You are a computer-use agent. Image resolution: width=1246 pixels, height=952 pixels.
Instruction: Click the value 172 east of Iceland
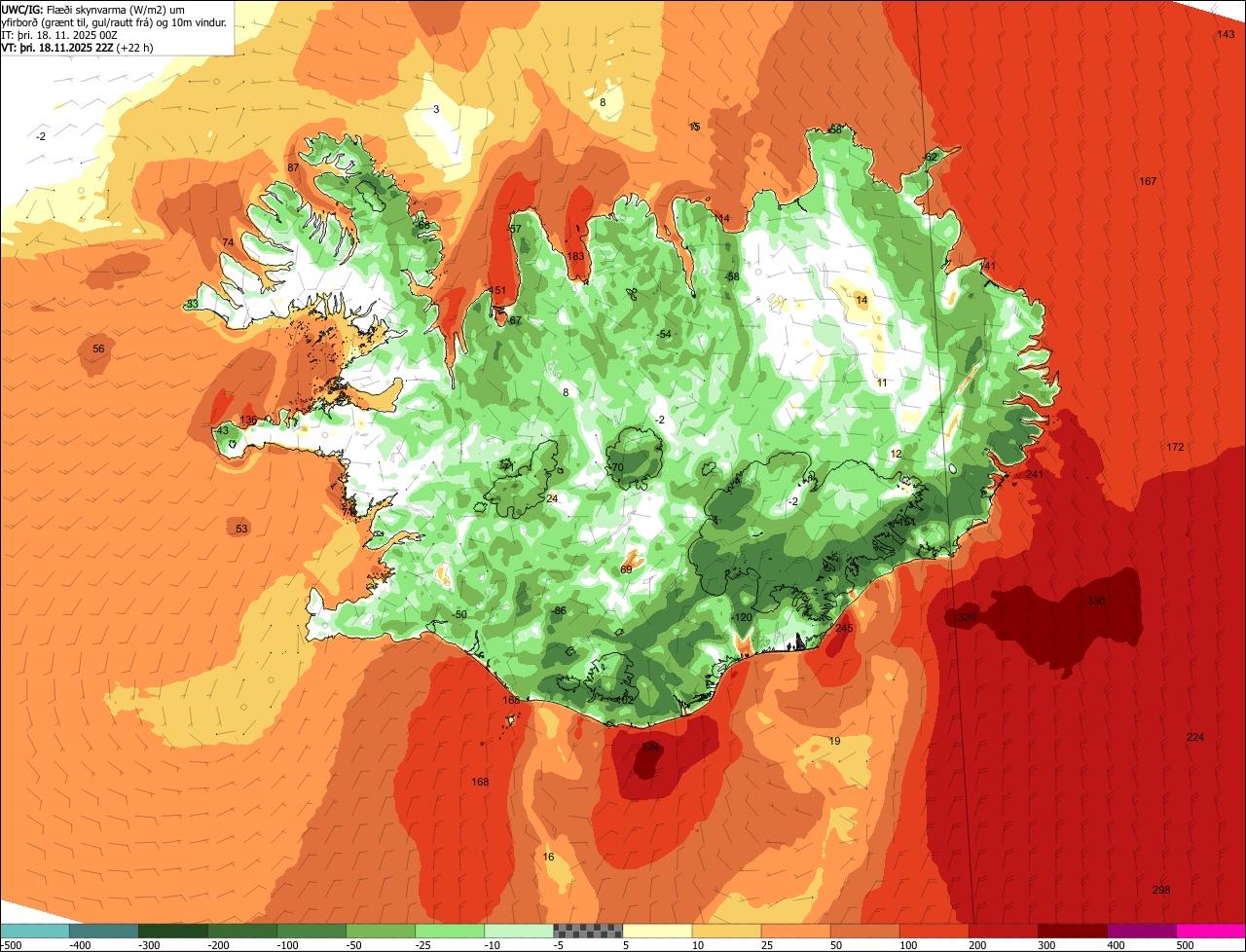click(1175, 447)
